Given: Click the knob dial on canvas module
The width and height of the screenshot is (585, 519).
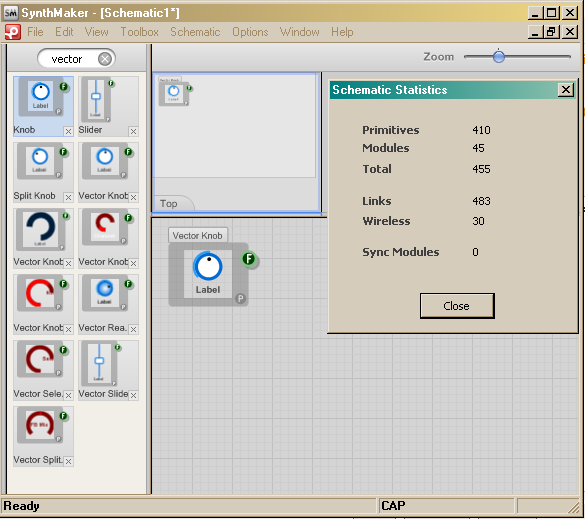Looking at the screenshot, I should (x=208, y=266).
